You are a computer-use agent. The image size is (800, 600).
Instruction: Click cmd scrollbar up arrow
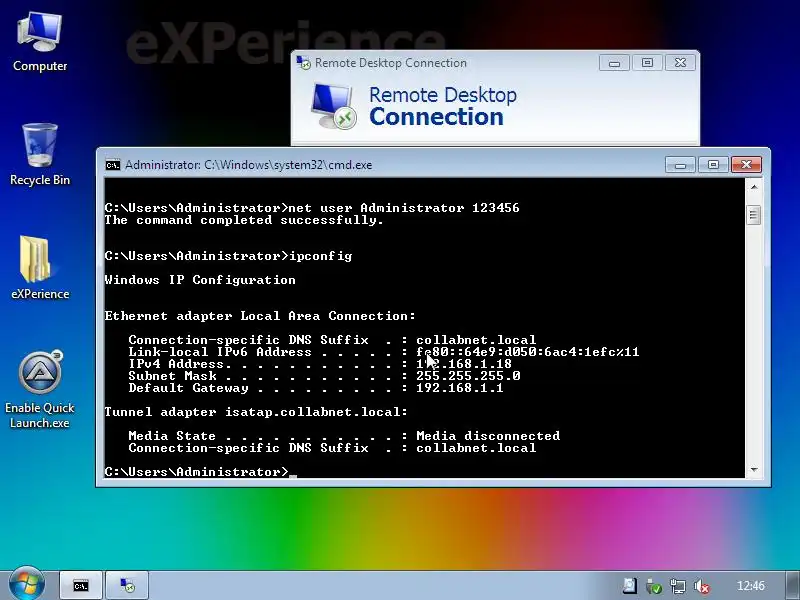754,187
